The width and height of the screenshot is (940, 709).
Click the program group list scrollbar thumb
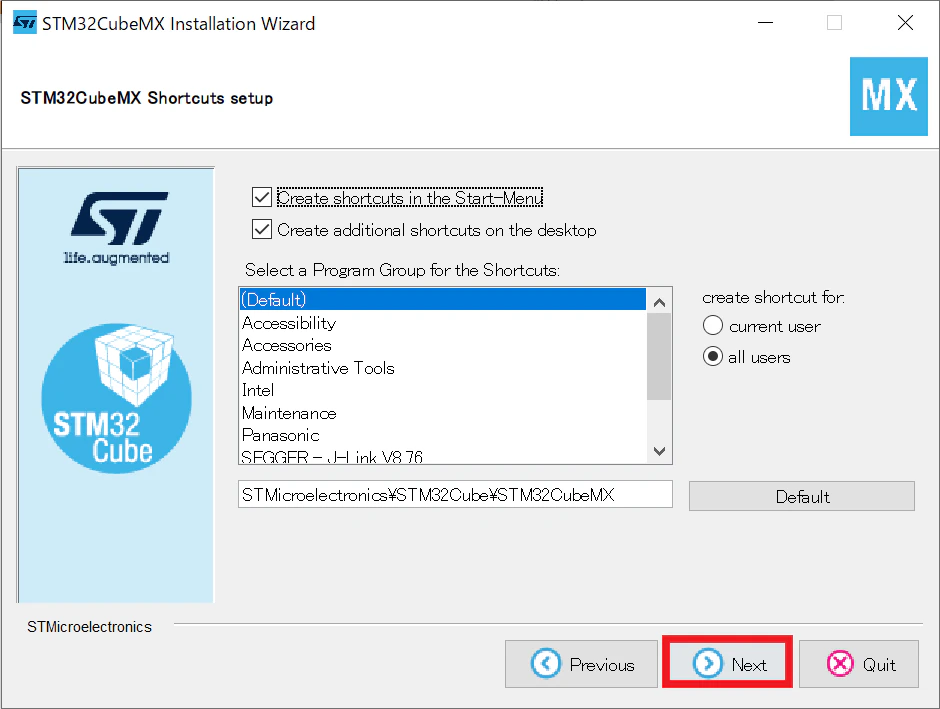pos(659,357)
